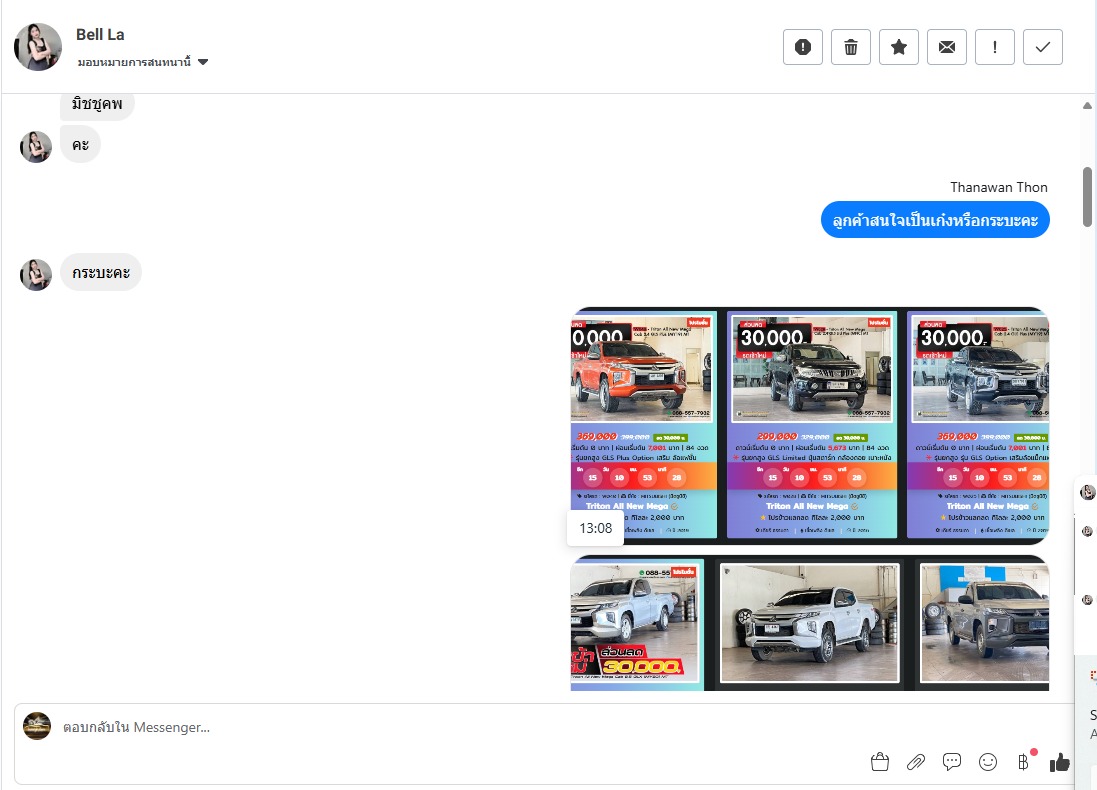Click the scroll-up arrow on chat scrollbar
Viewport: 1097px width, 790px height.
pyautogui.click(x=1087, y=105)
